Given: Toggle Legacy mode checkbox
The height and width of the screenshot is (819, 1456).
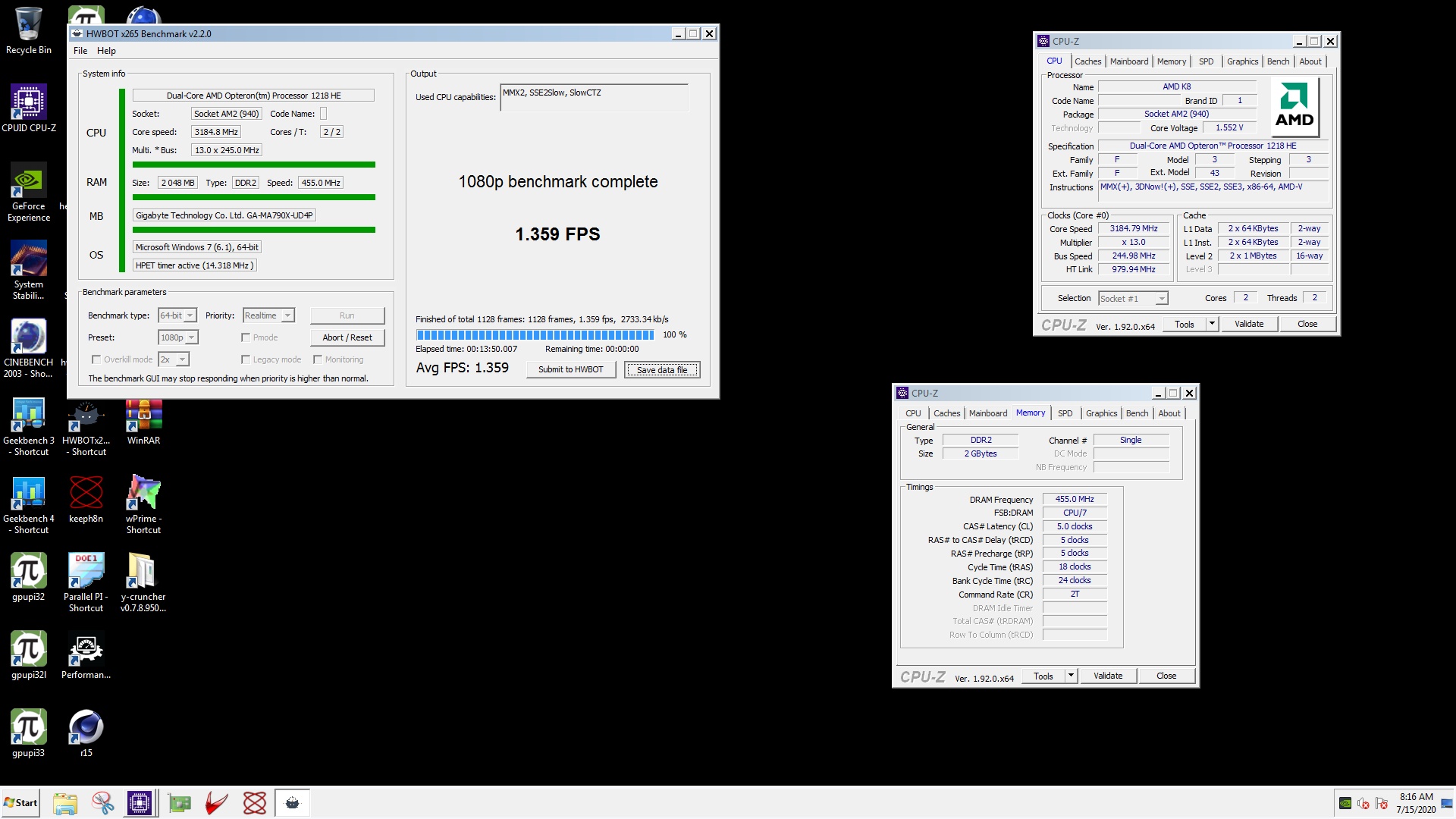Looking at the screenshot, I should pos(246,359).
